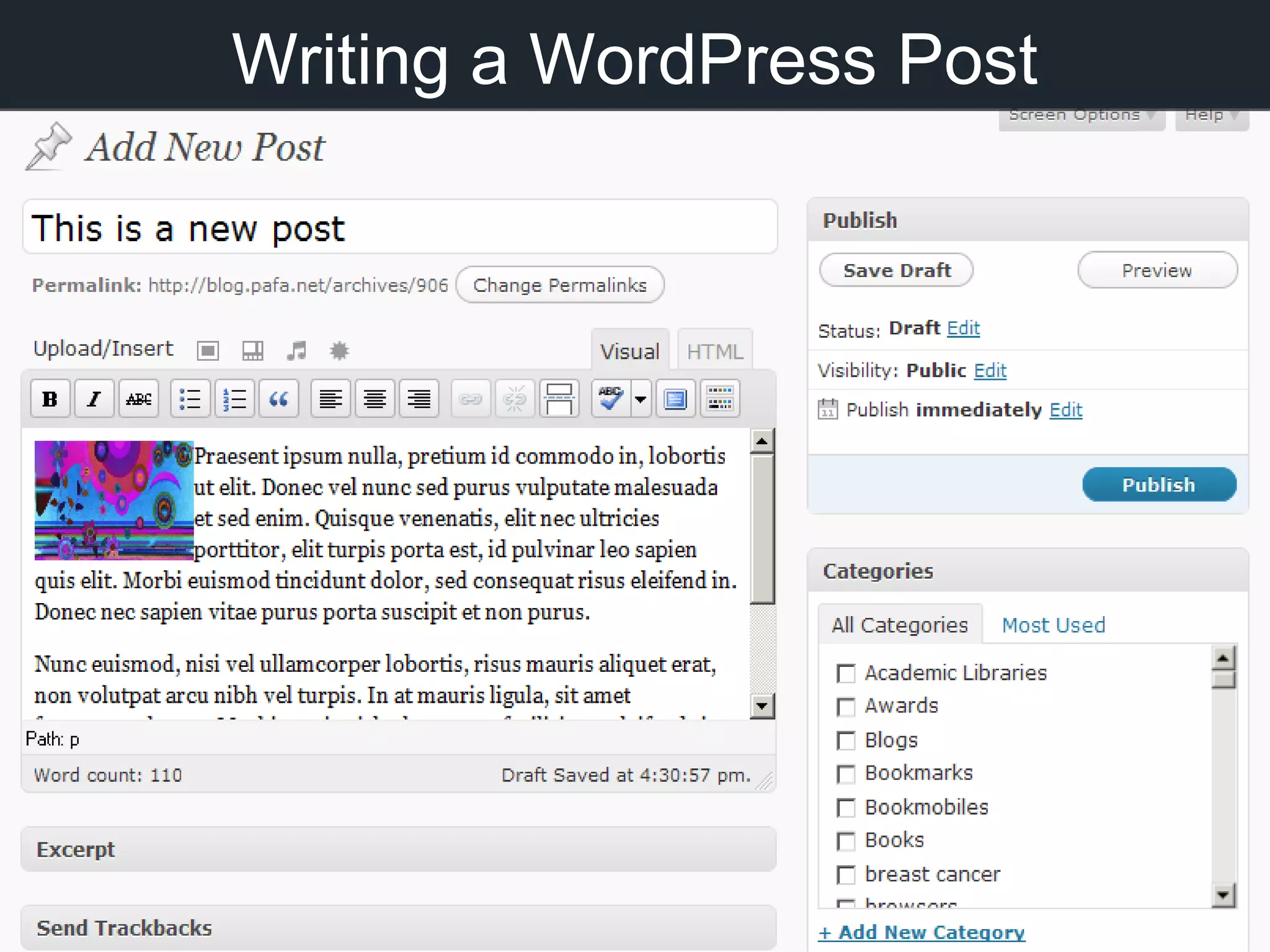Click the categories list scroll down arrow
The height and width of the screenshot is (952, 1270).
tap(1223, 895)
